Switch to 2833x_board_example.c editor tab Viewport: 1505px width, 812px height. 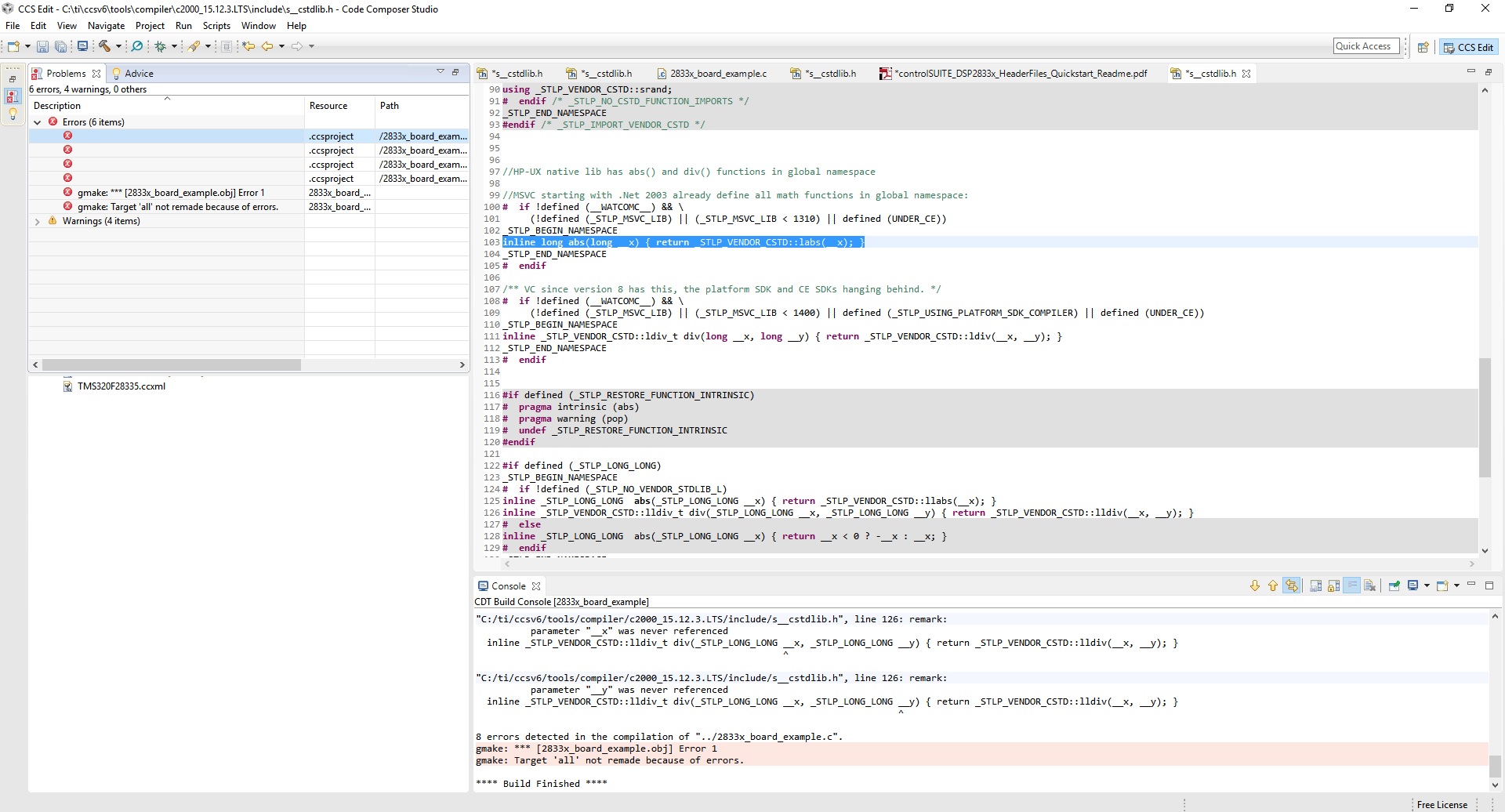click(x=717, y=74)
